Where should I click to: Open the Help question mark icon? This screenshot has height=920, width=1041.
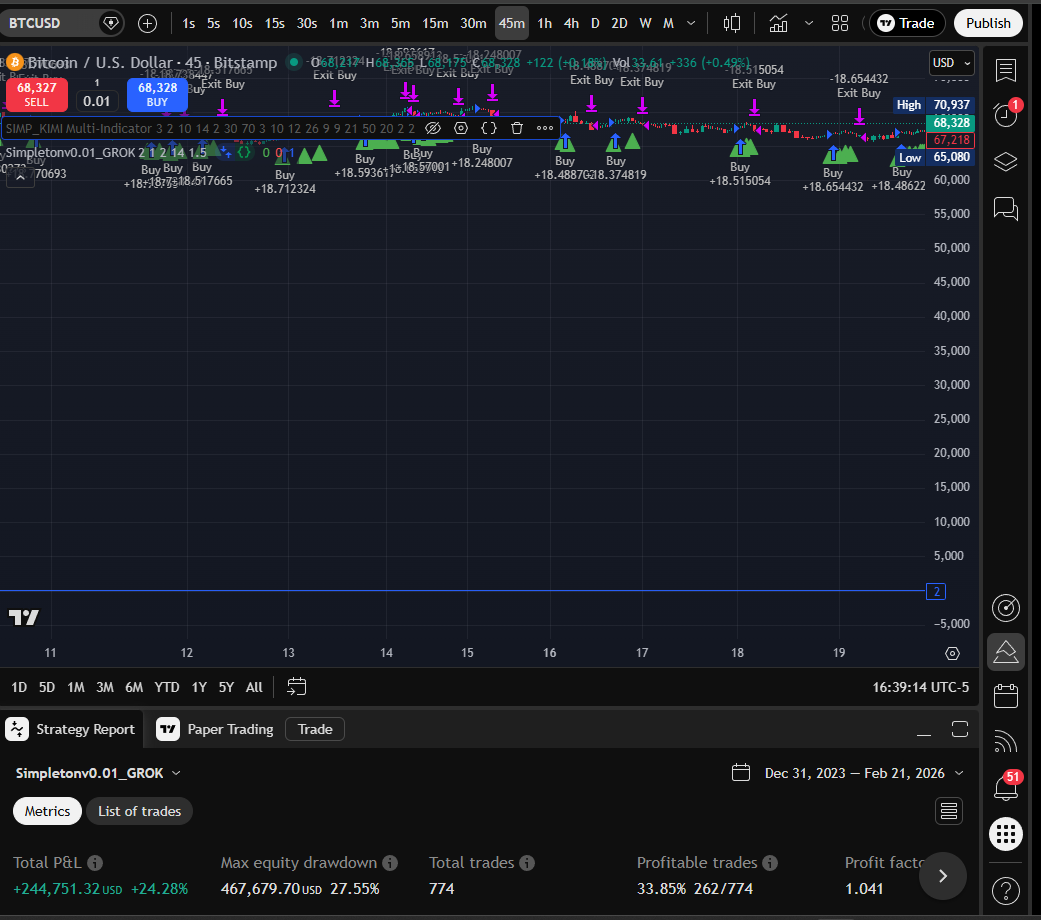point(1005,890)
